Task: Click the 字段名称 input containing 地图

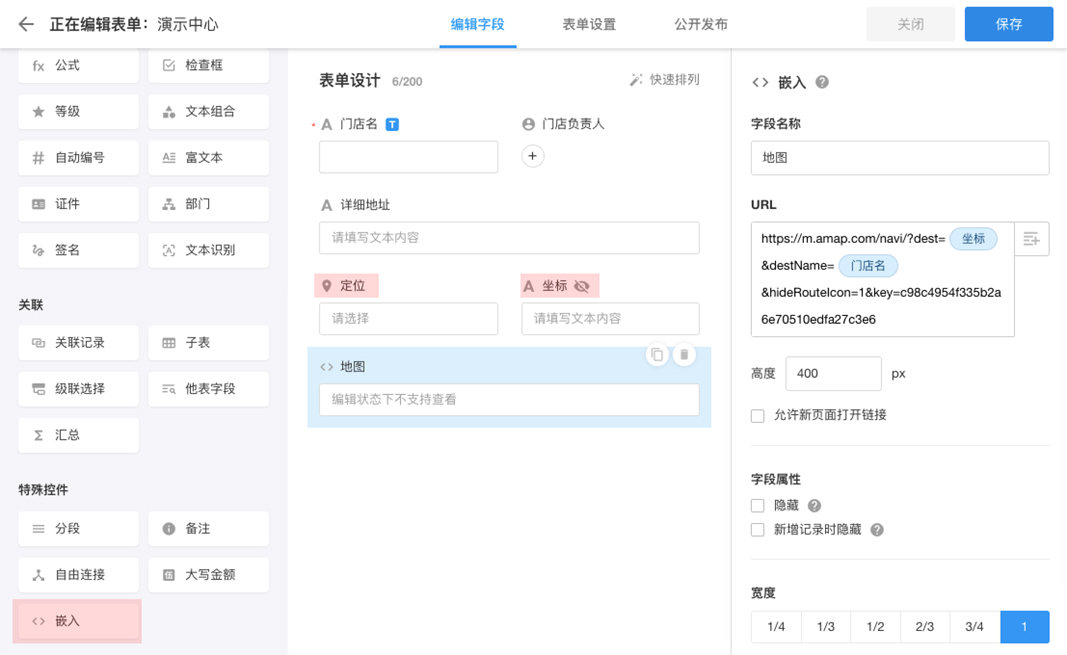Action: (900, 158)
